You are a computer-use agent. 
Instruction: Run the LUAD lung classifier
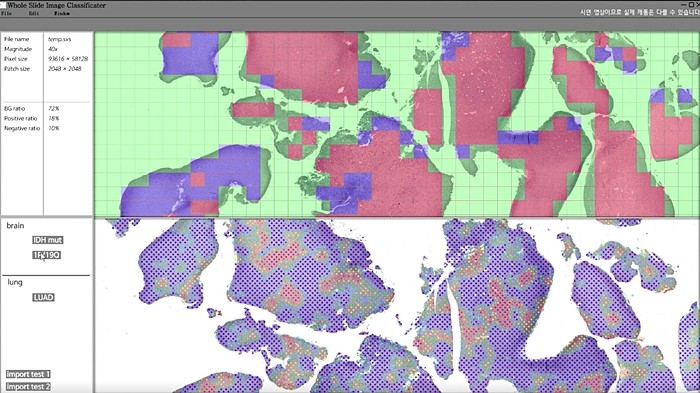tap(43, 297)
